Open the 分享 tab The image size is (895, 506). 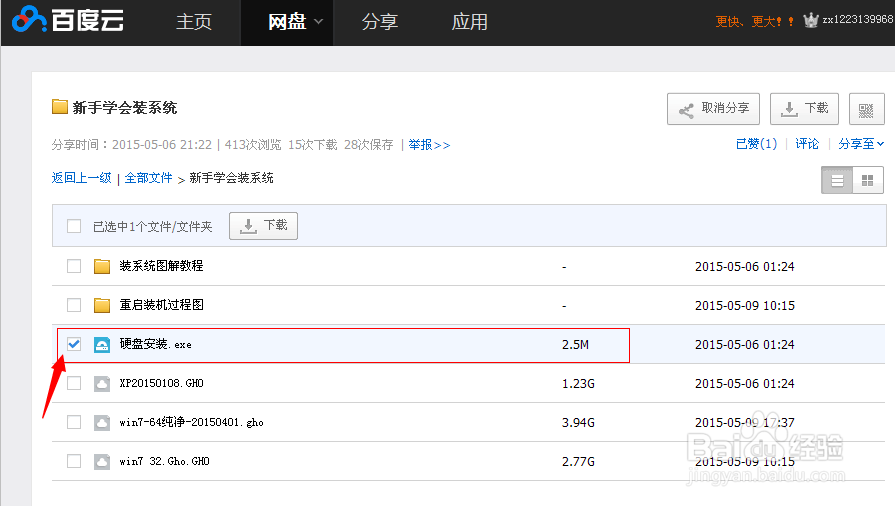pyautogui.click(x=380, y=22)
